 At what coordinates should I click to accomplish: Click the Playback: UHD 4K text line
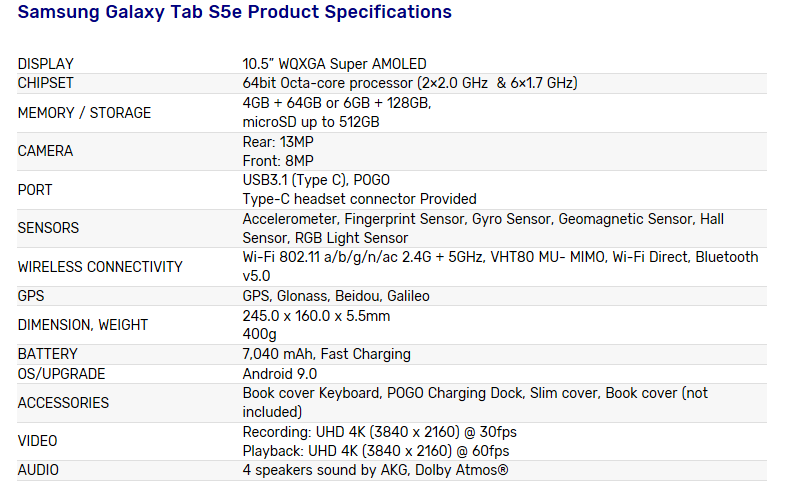[x=376, y=451]
